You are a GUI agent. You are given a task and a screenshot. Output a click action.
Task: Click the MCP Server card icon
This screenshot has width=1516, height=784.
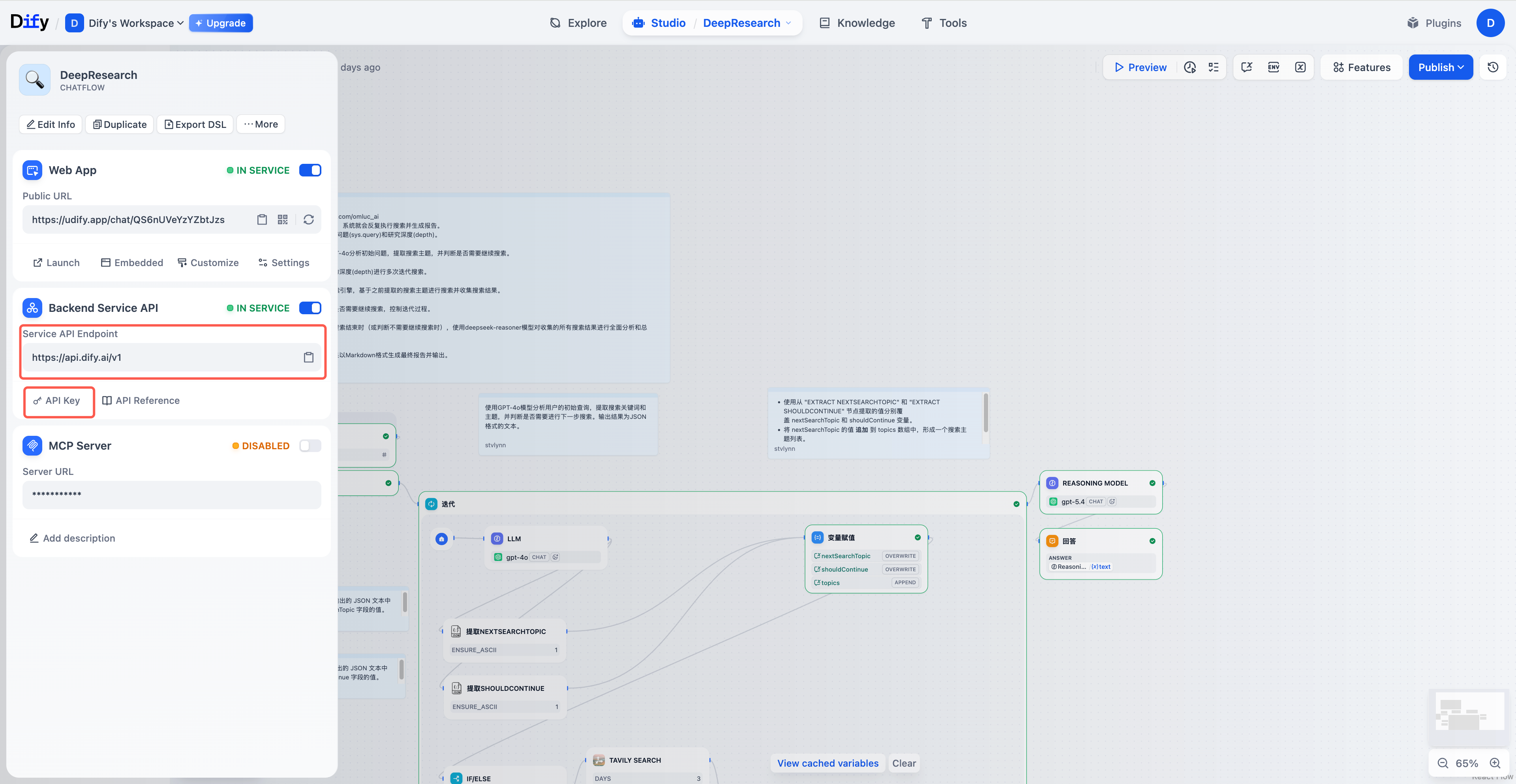tap(32, 446)
